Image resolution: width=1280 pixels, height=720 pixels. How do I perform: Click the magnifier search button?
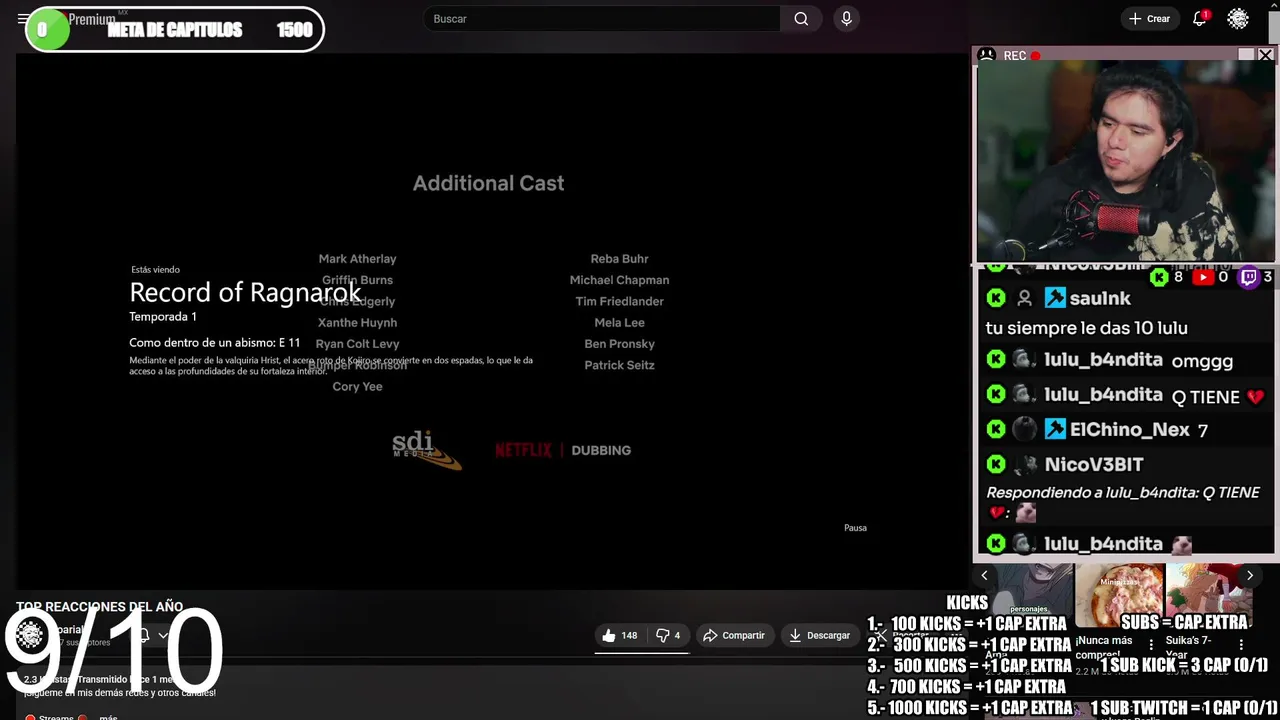coord(801,19)
